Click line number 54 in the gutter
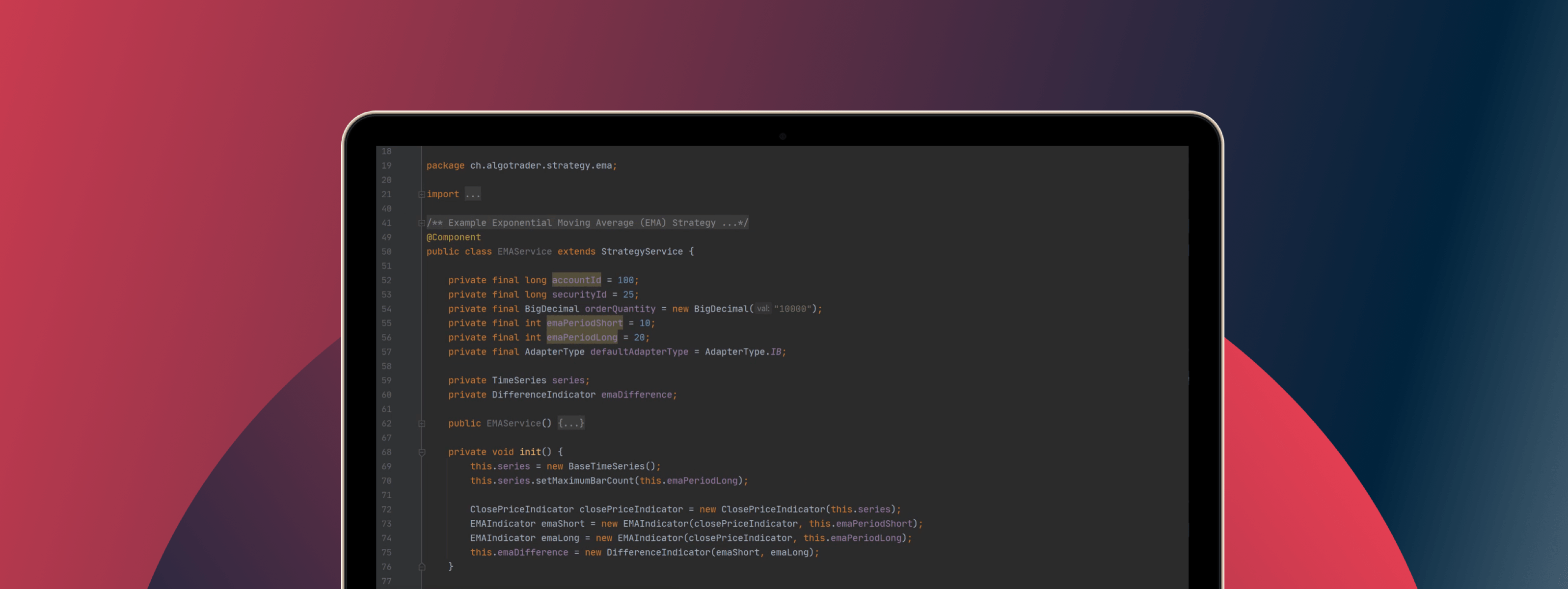Viewport: 1568px width, 589px height. pyautogui.click(x=386, y=309)
